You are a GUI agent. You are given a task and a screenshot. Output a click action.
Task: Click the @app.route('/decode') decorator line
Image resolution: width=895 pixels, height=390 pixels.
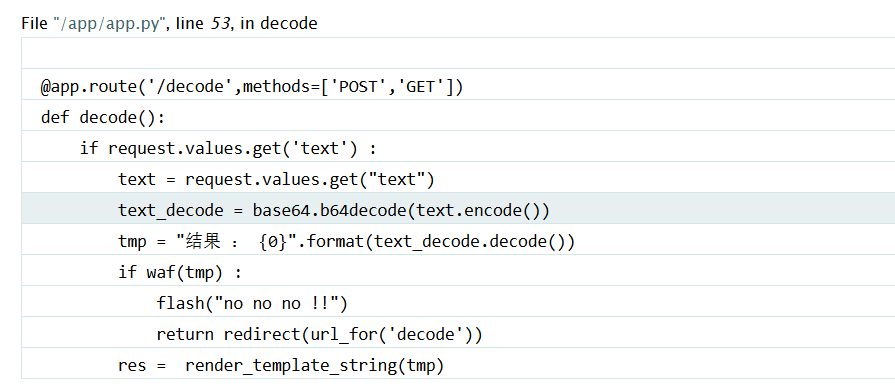click(458, 86)
